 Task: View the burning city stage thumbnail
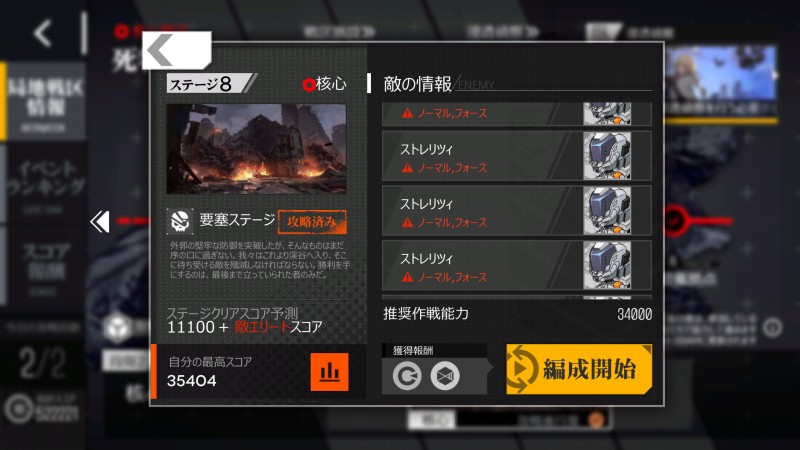[x=257, y=149]
